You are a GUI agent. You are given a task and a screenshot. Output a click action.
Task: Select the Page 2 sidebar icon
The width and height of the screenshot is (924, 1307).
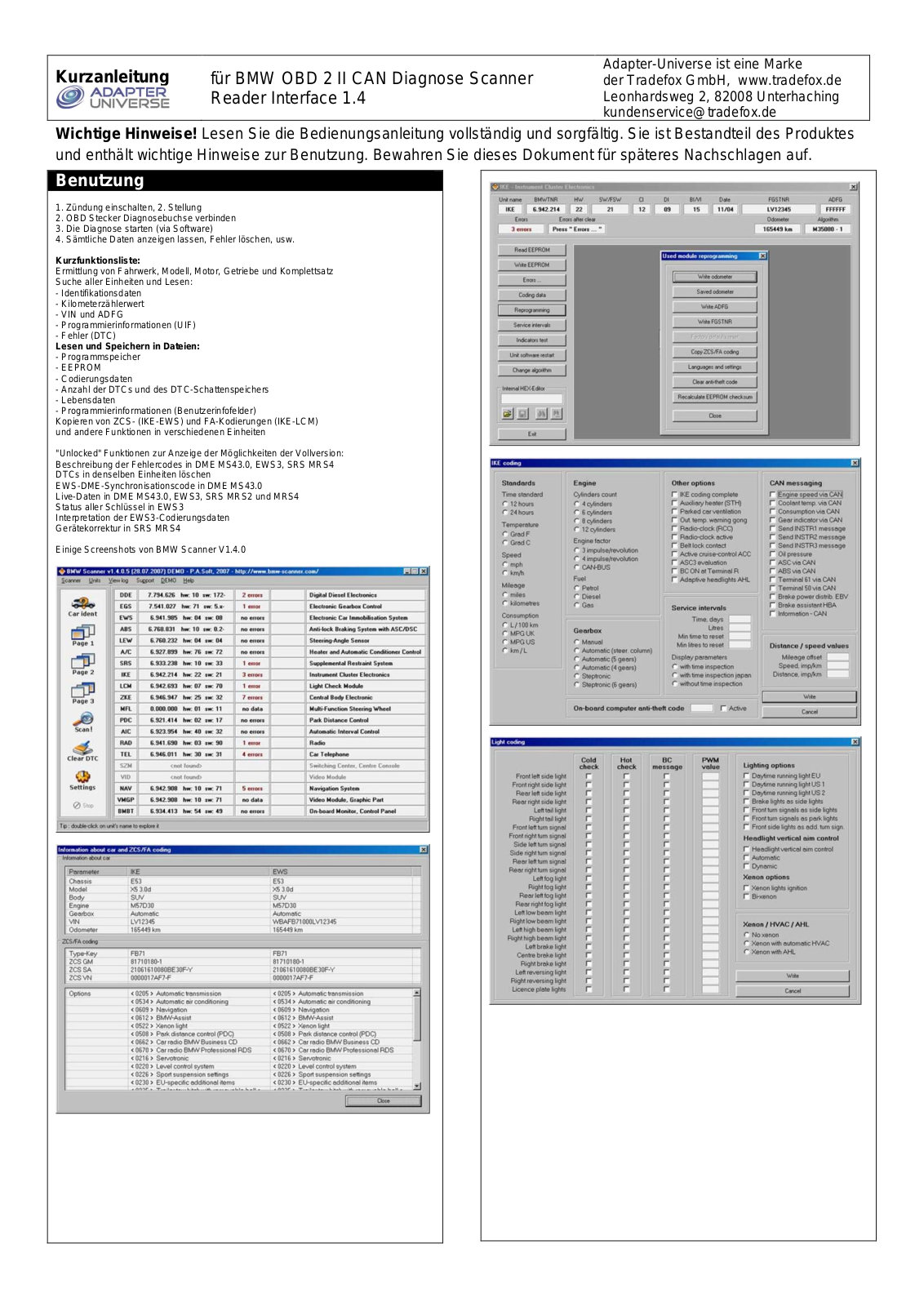[82, 664]
